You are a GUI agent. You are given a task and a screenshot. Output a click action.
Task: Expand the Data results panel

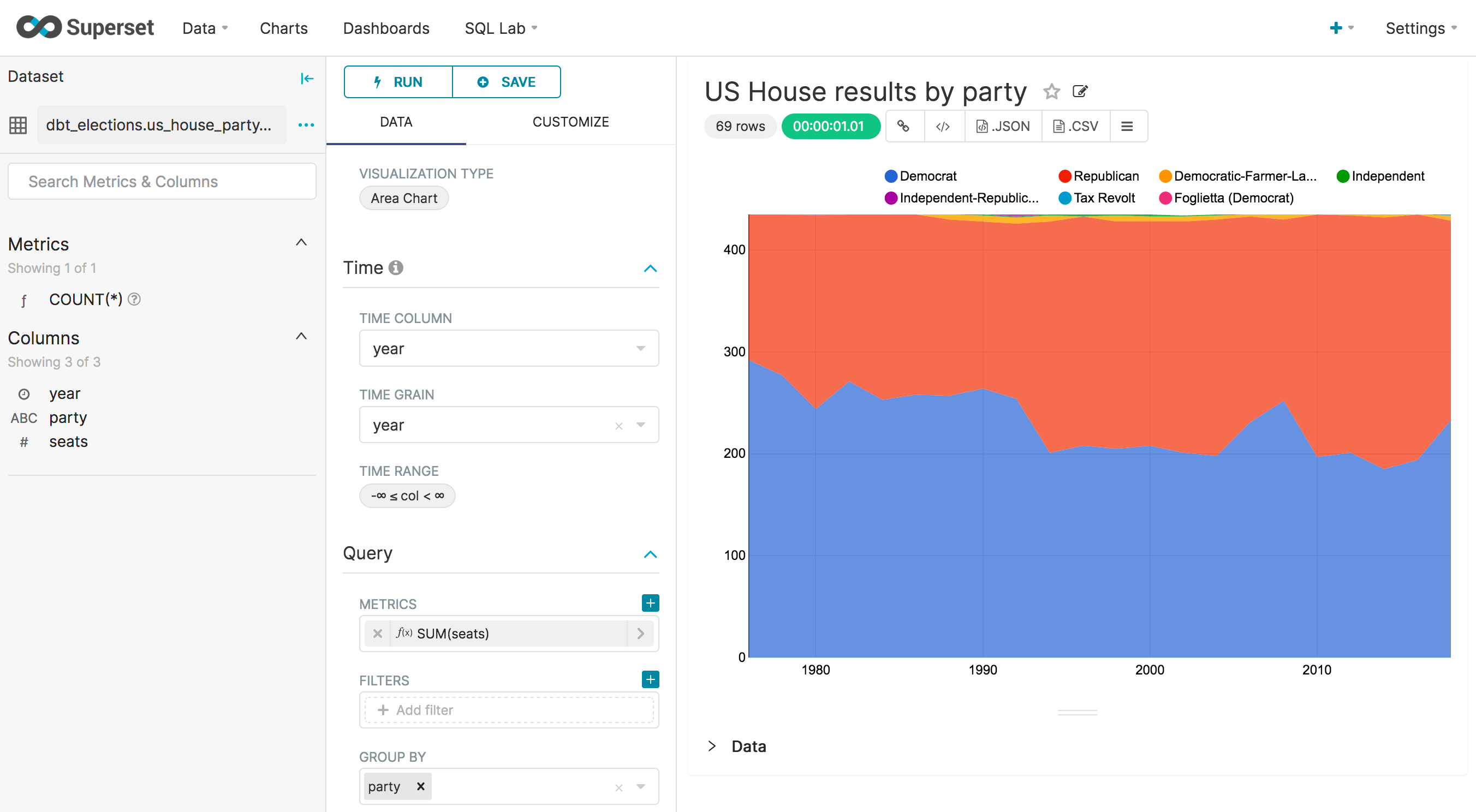tap(712, 745)
